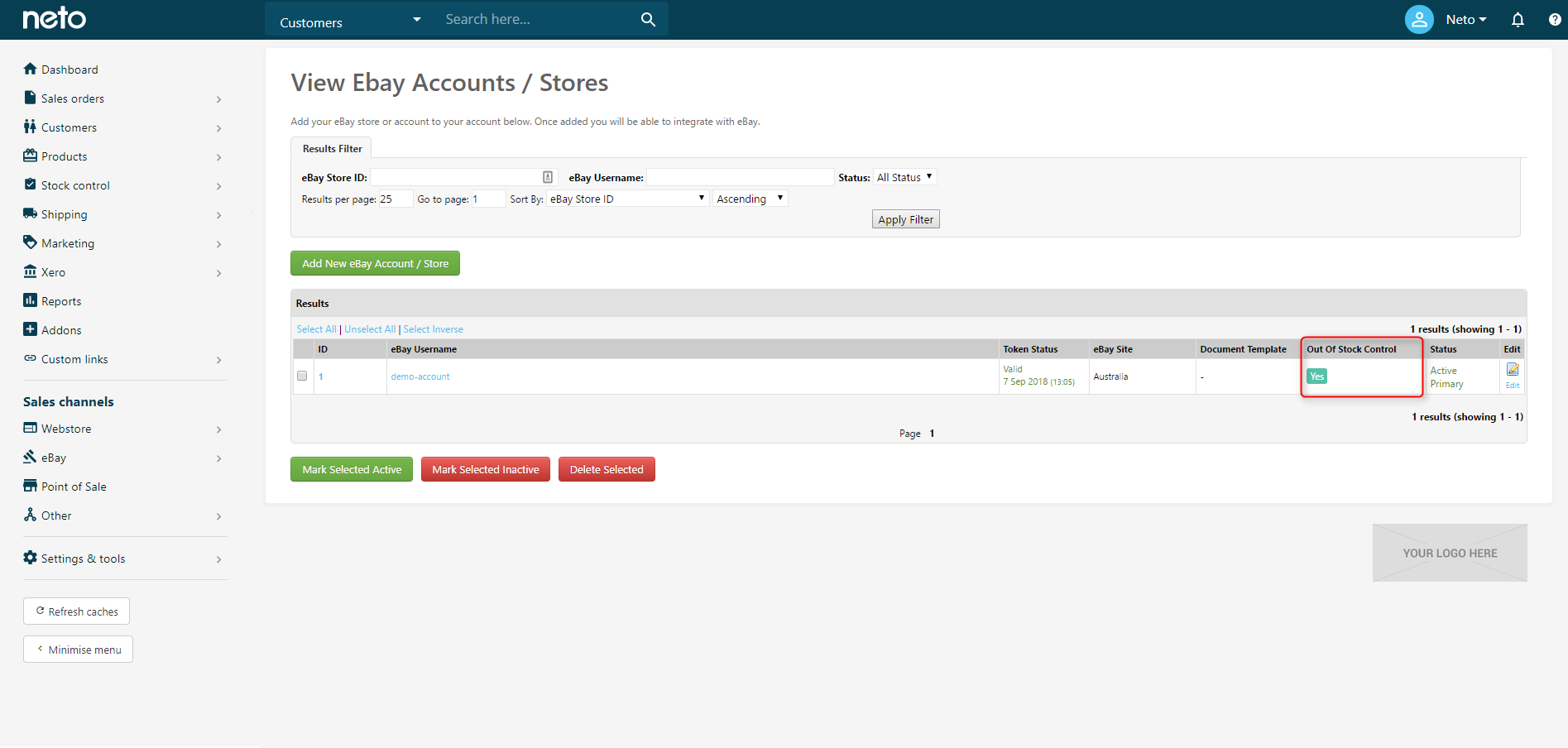
Task: Click the Refresh caches button
Action: 76,611
